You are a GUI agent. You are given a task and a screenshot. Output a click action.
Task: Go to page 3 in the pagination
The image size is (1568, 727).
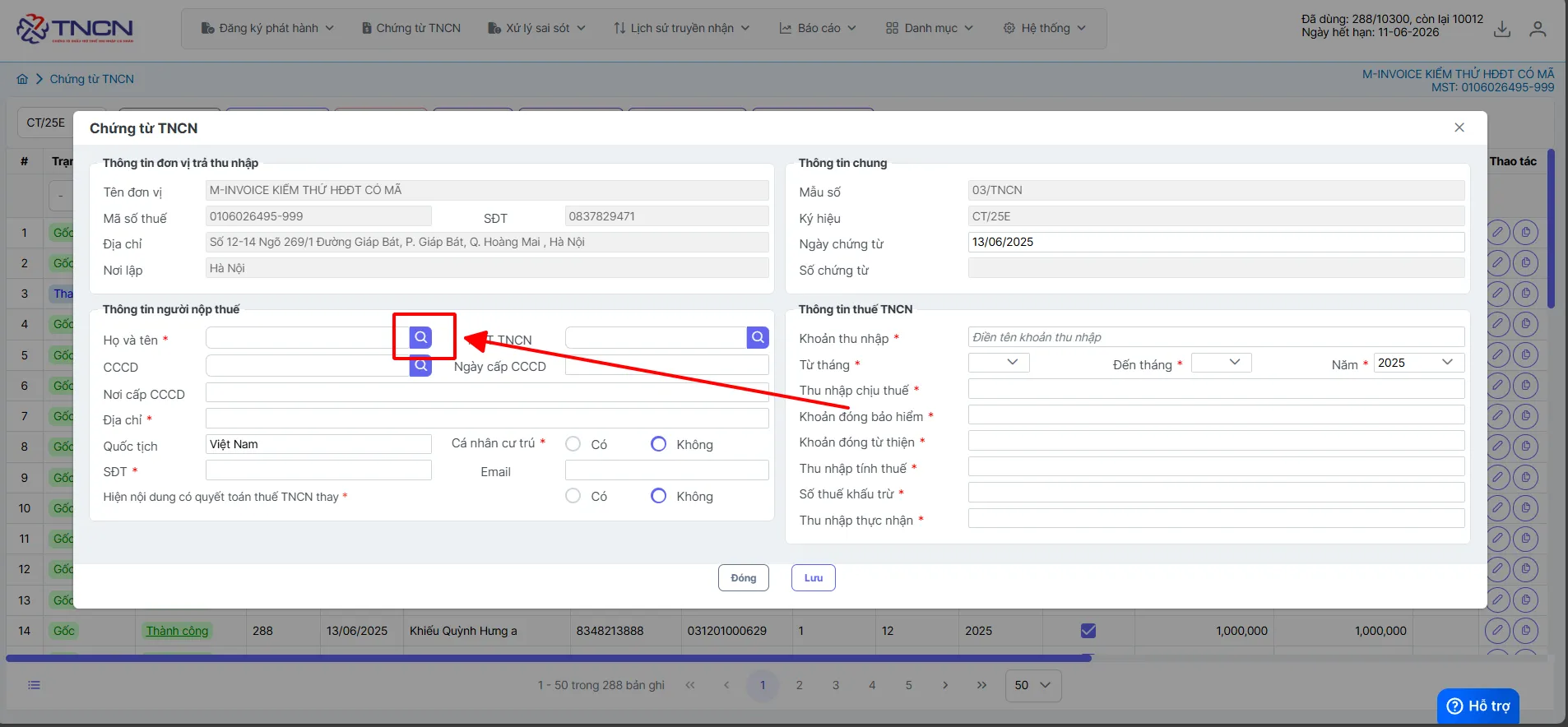click(x=836, y=685)
